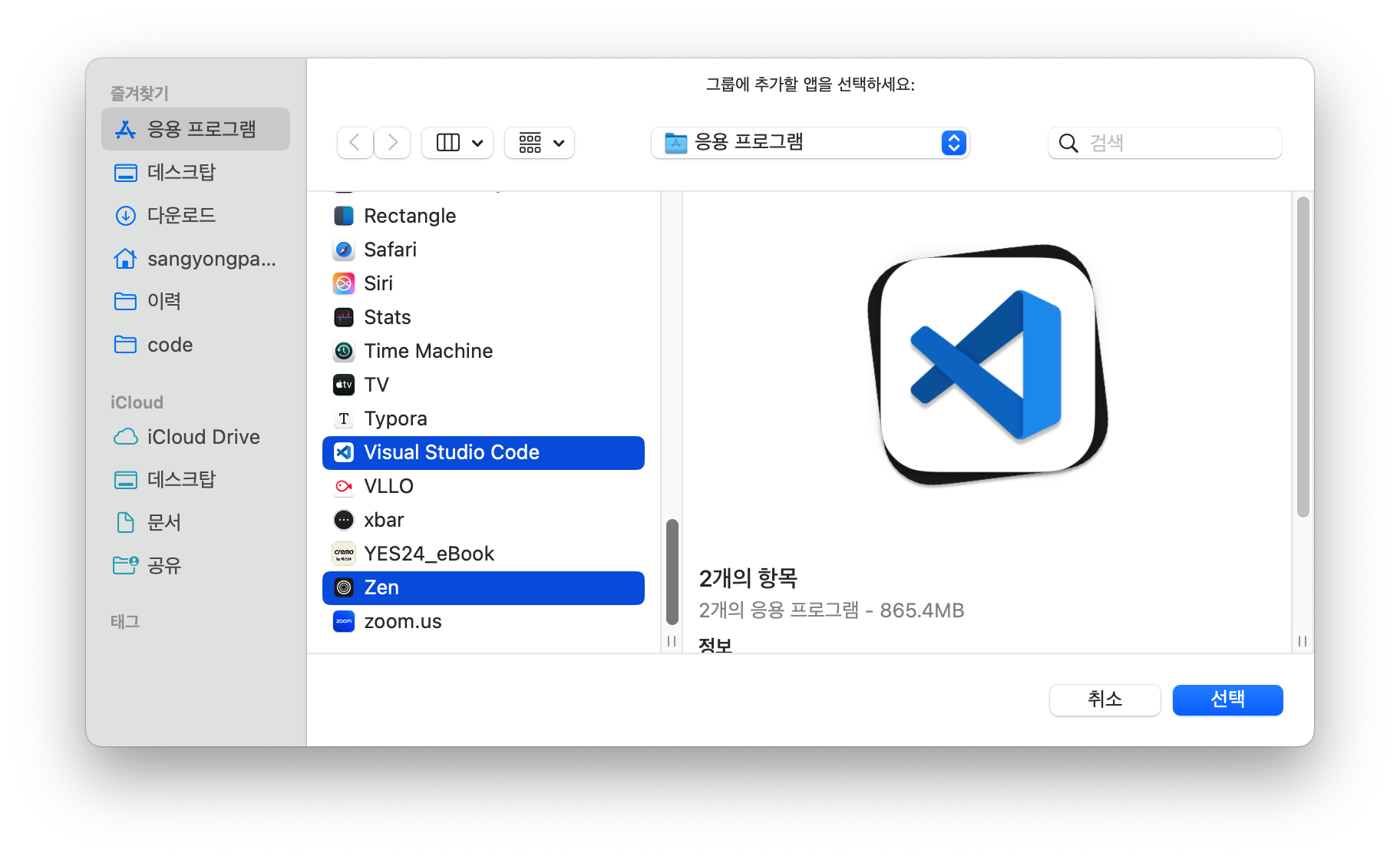1400x860 pixels.
Task: Select the Stats app
Action: [x=386, y=316]
